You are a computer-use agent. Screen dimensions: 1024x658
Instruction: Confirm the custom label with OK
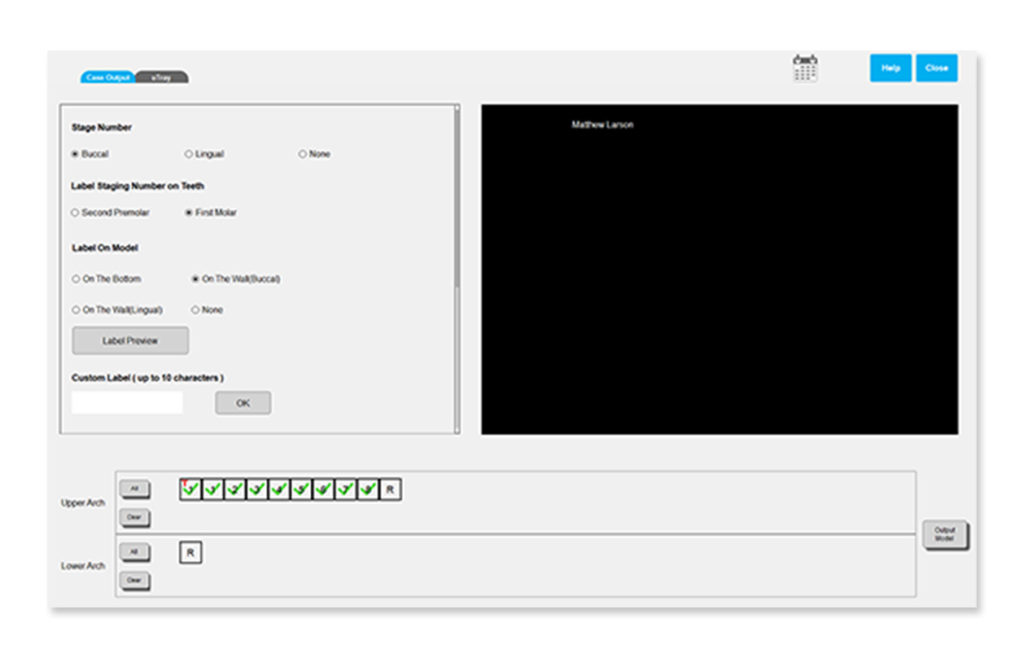point(242,403)
